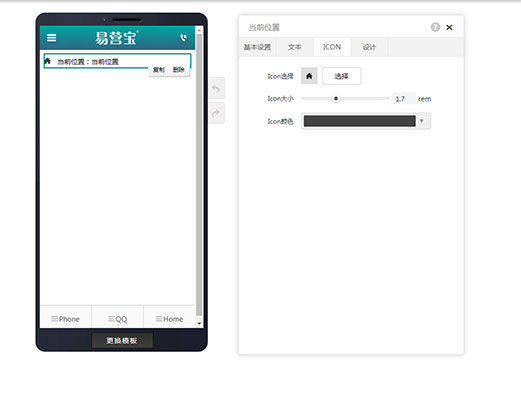Click the 更换模板 button below phone
Viewport: 521px width, 393px height.
tap(122, 340)
